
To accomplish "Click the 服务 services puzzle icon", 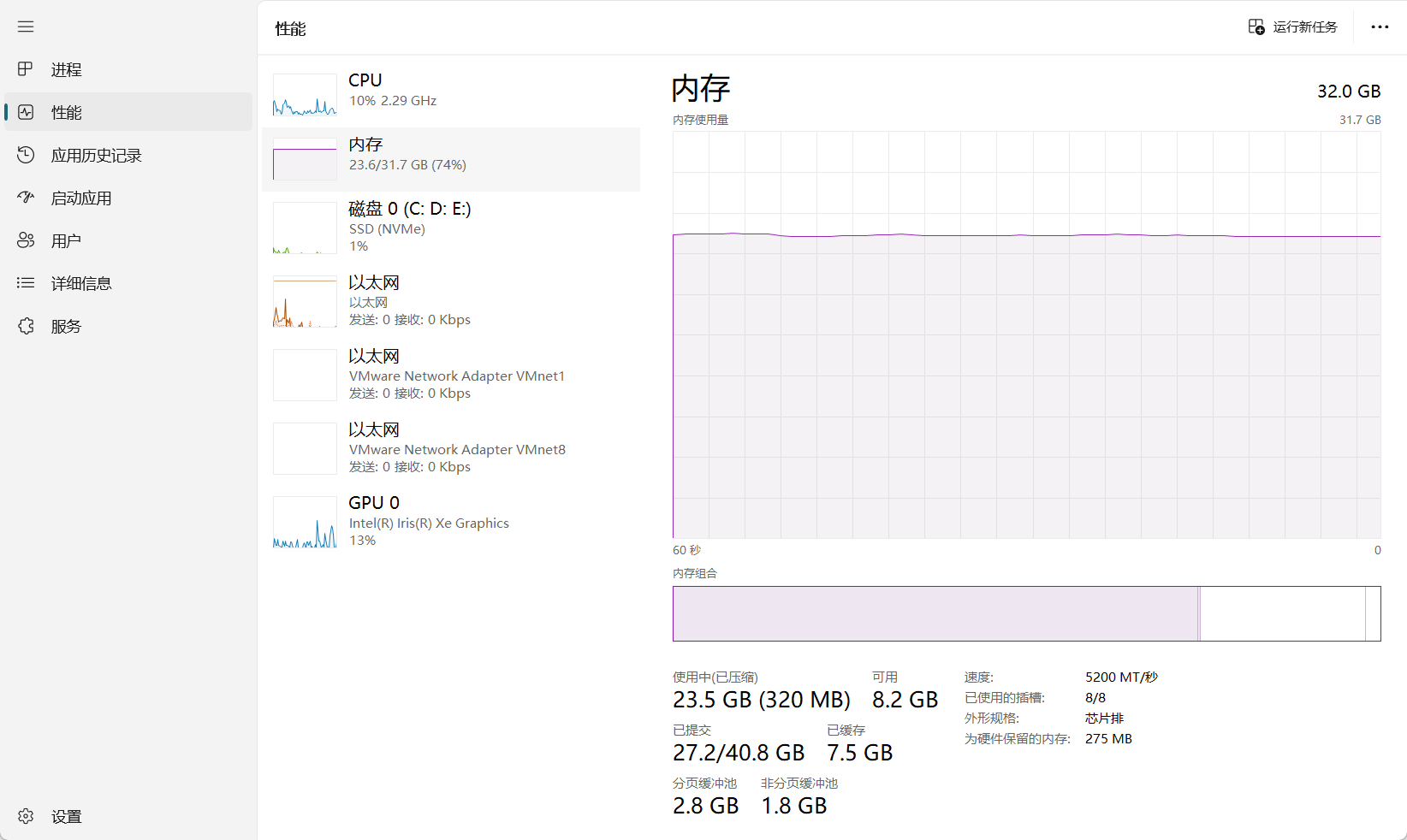I will click(x=26, y=326).
